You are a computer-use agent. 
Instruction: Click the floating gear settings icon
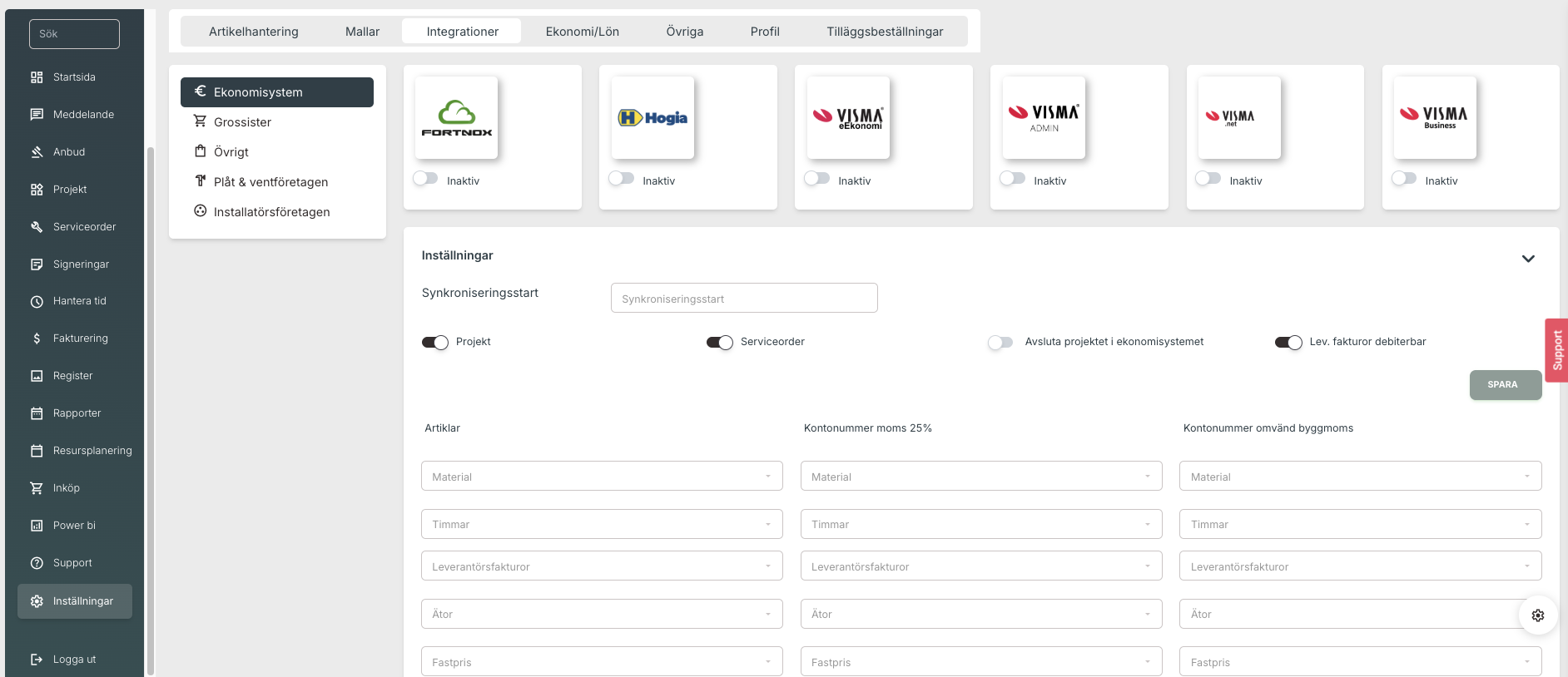1538,615
